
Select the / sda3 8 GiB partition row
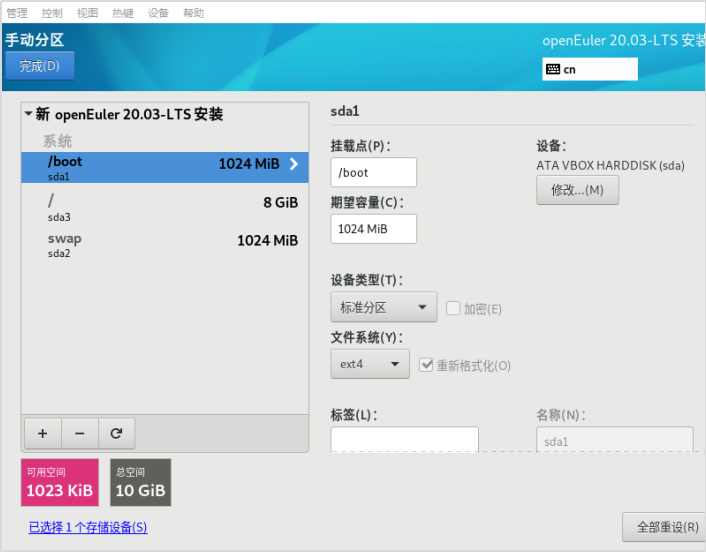(165, 207)
